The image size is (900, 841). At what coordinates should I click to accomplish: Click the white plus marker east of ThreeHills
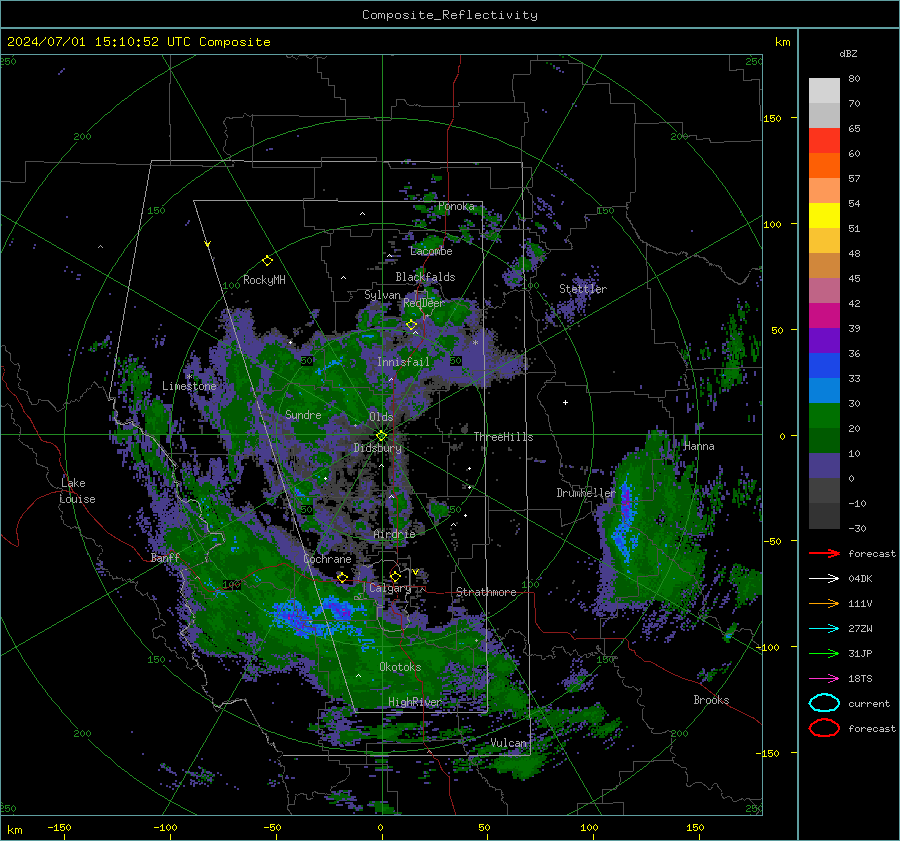[x=565, y=402]
